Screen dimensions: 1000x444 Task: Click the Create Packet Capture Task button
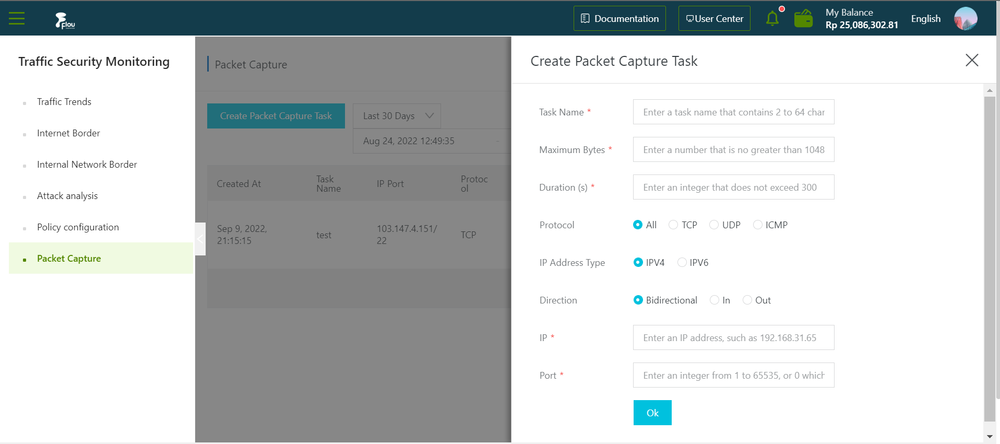(x=276, y=116)
